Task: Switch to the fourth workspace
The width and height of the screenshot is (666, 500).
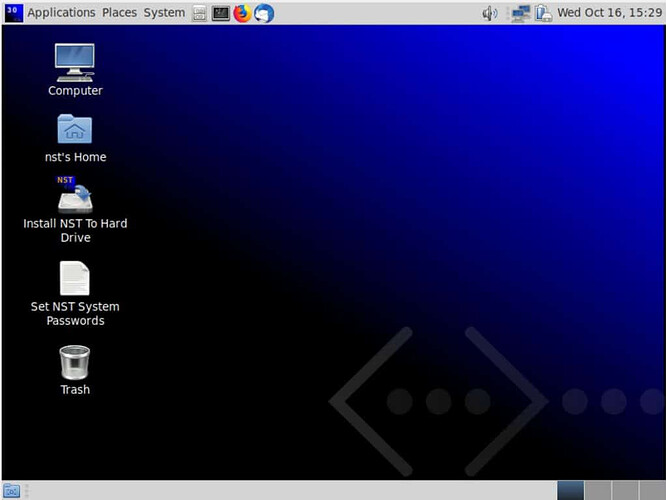Action: click(x=651, y=490)
